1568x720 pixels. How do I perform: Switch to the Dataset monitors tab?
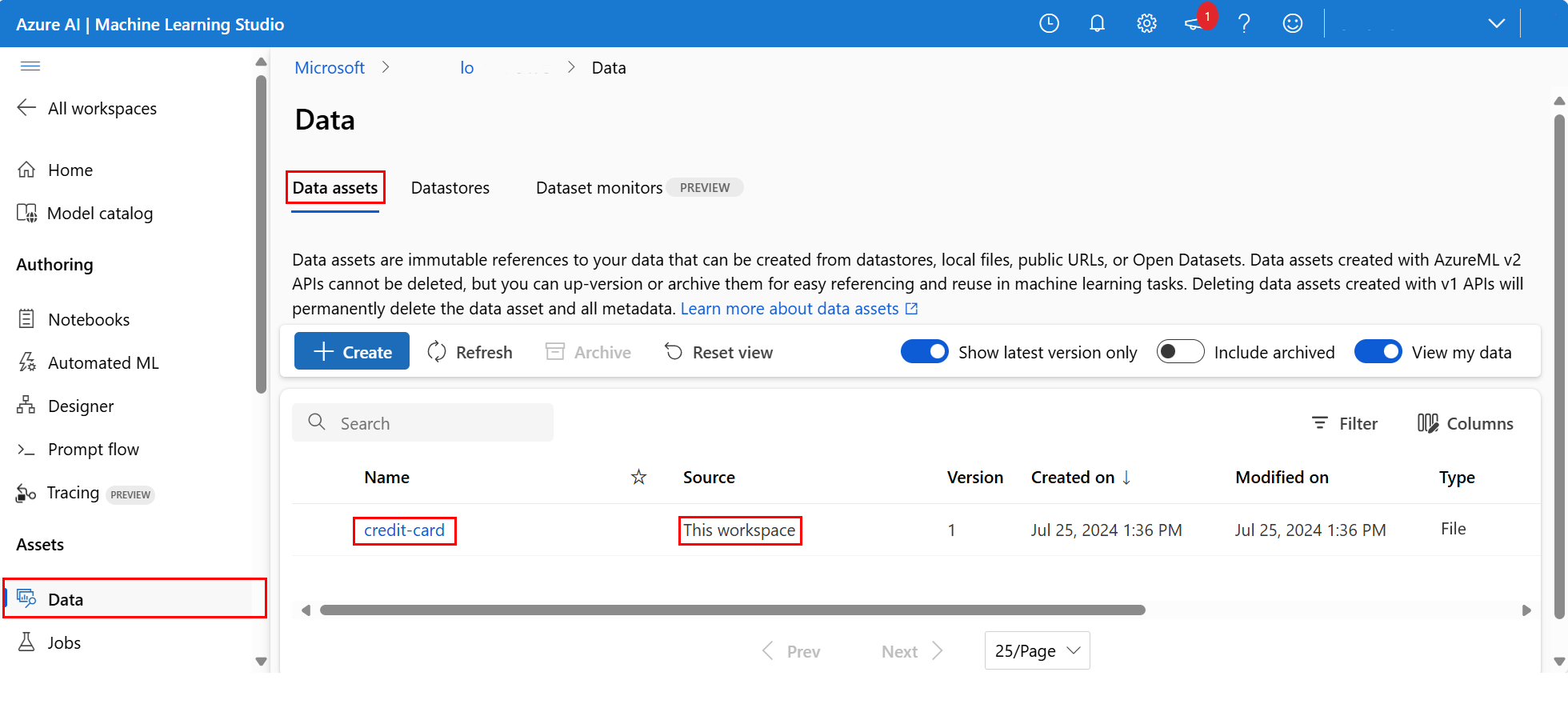(599, 188)
